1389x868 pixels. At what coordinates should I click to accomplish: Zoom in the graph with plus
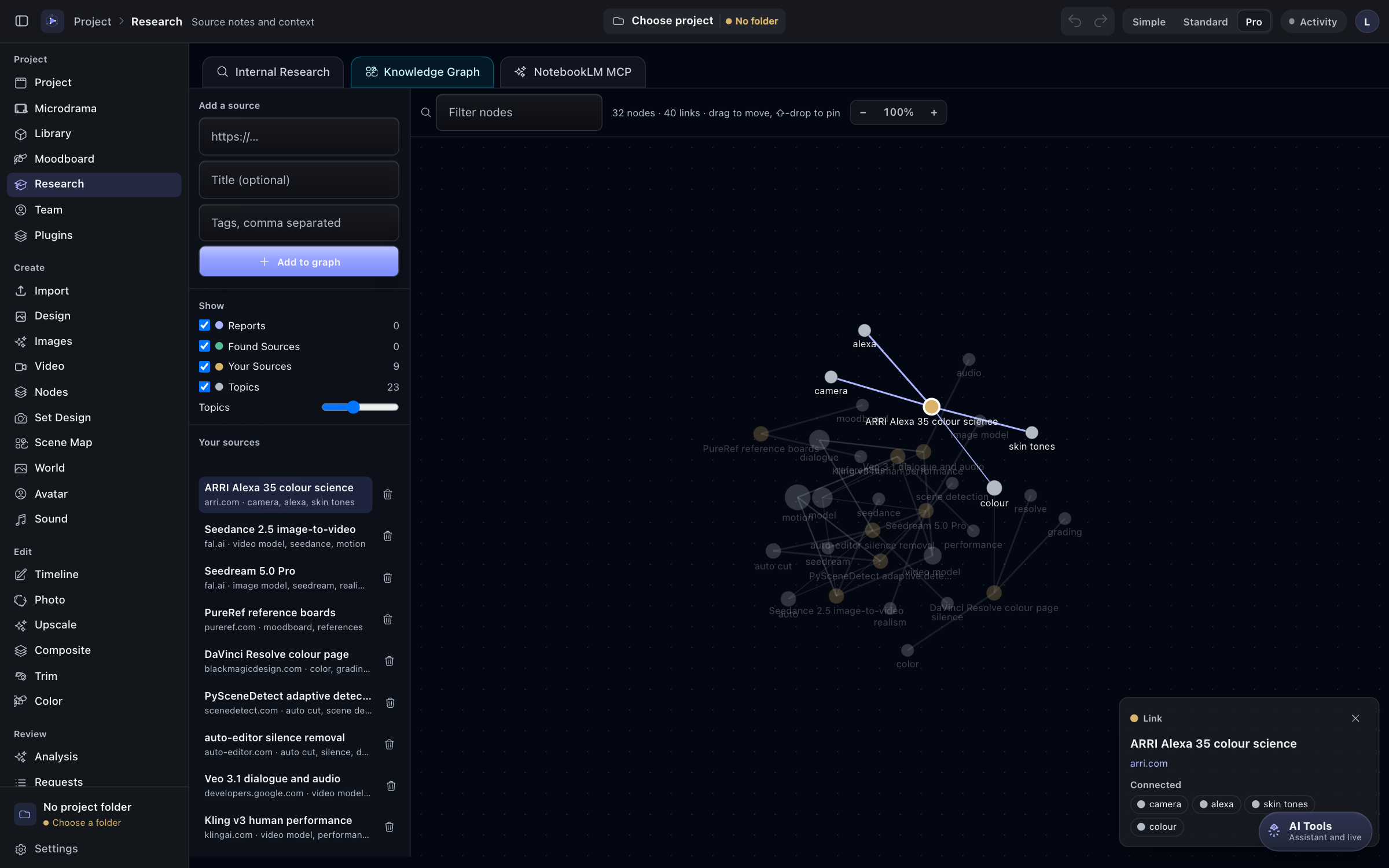[x=934, y=112]
